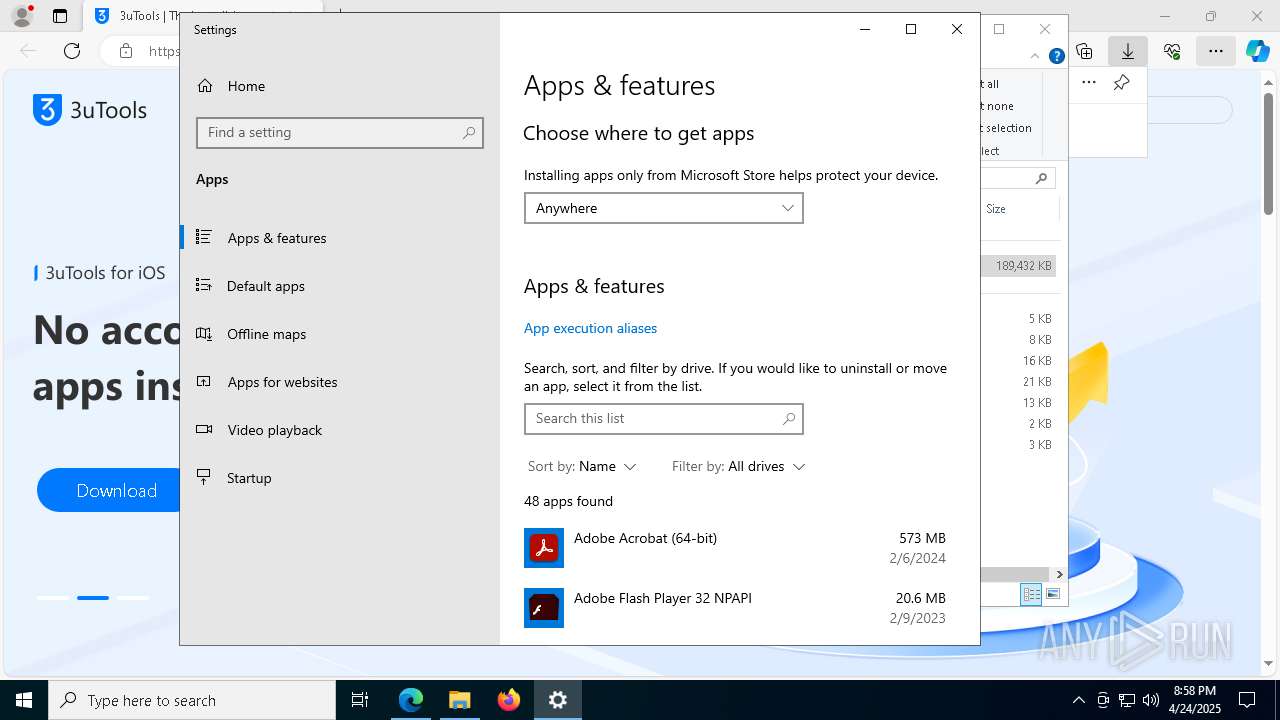Viewport: 1280px width, 720px height.
Task: Click help icon in File Explorer window
Action: click(x=1056, y=56)
